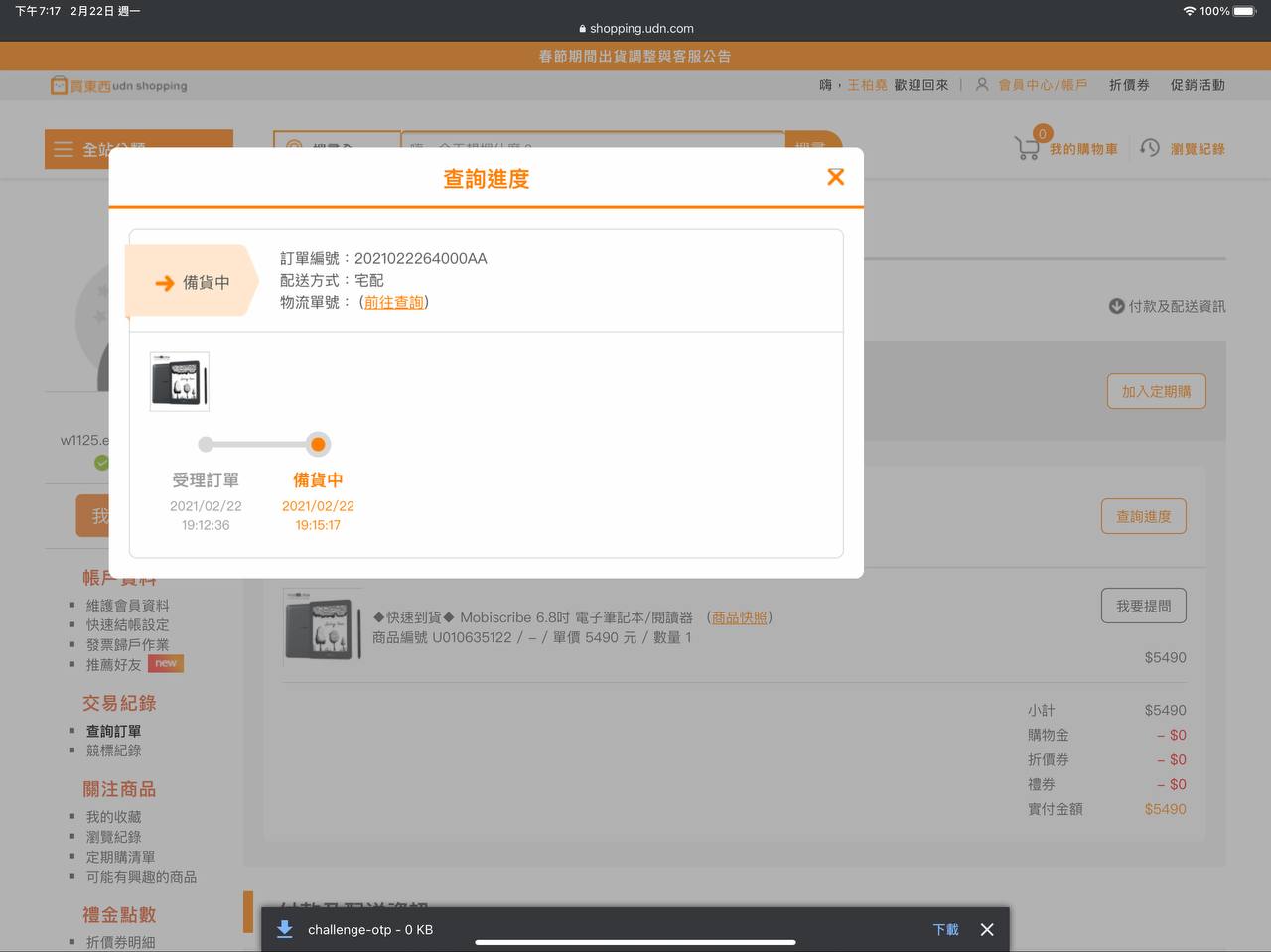Click the member center person icon

click(981, 85)
